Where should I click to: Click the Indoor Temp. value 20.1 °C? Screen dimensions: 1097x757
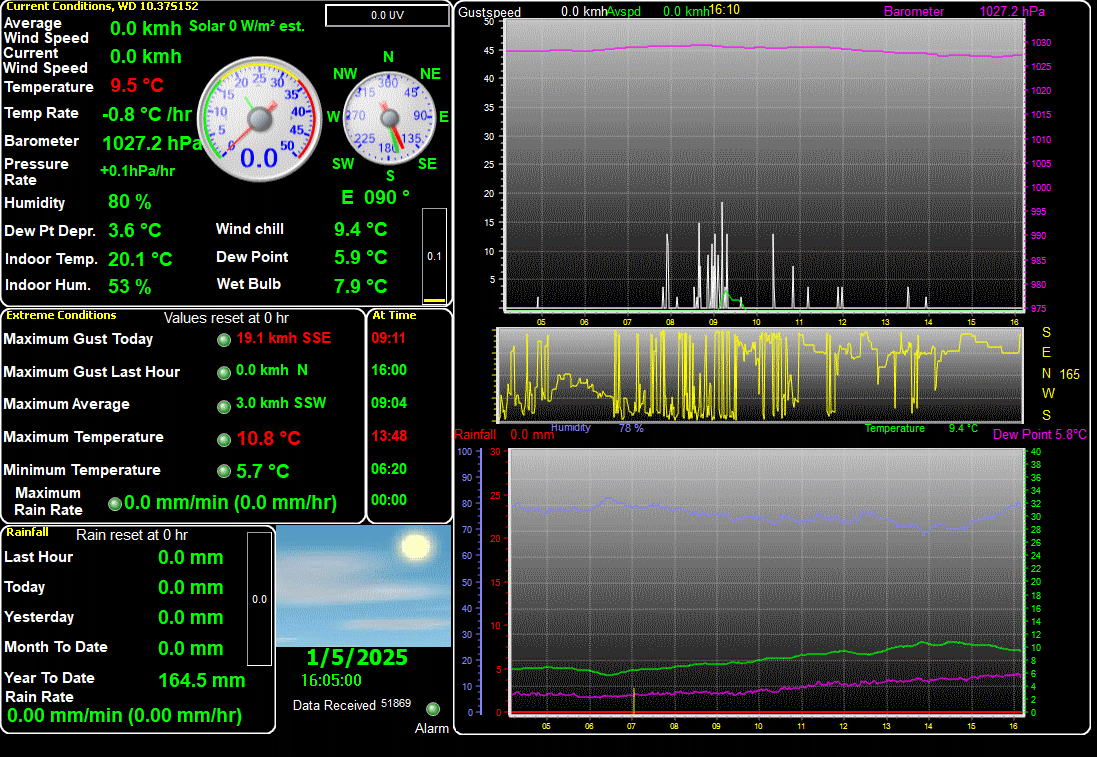click(140, 259)
